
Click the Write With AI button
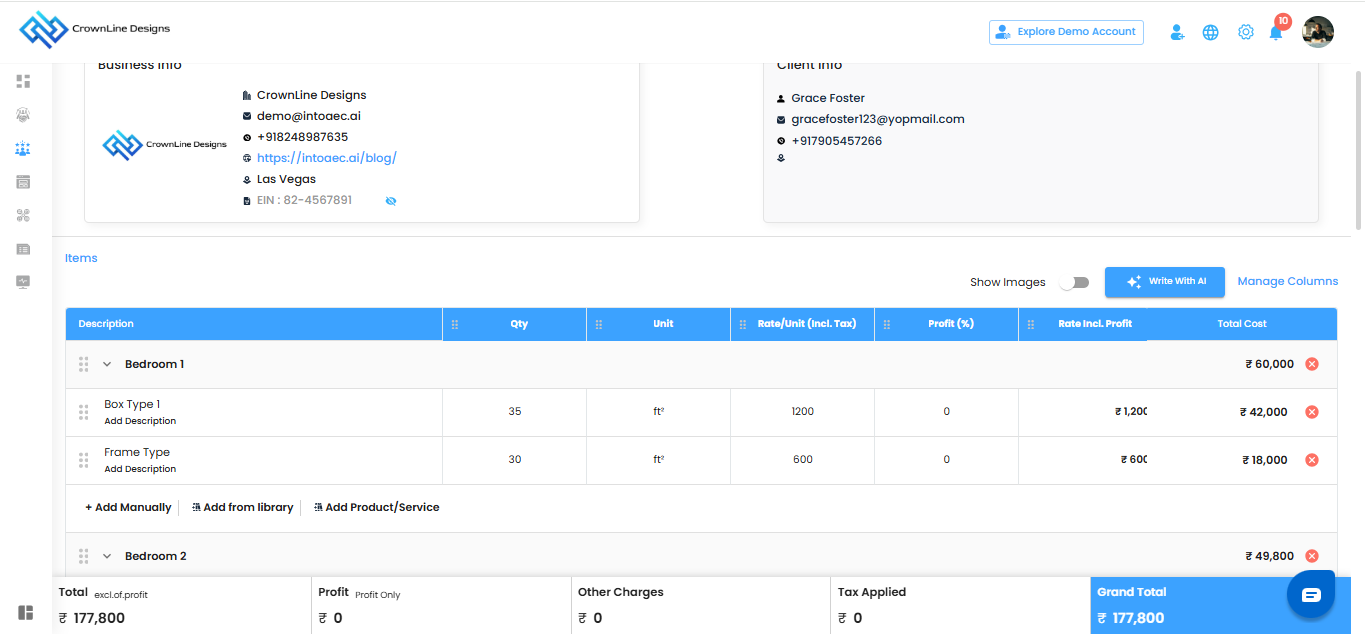[x=1166, y=282]
